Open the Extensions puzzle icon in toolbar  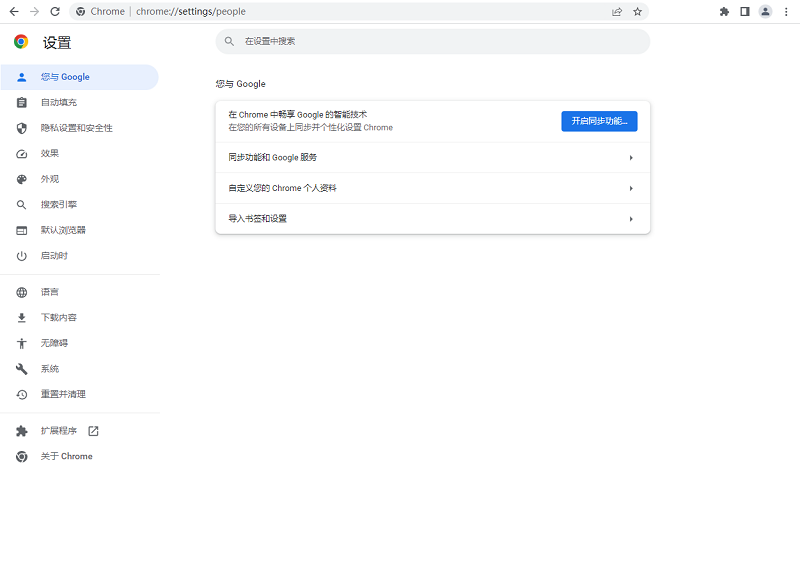pos(724,11)
